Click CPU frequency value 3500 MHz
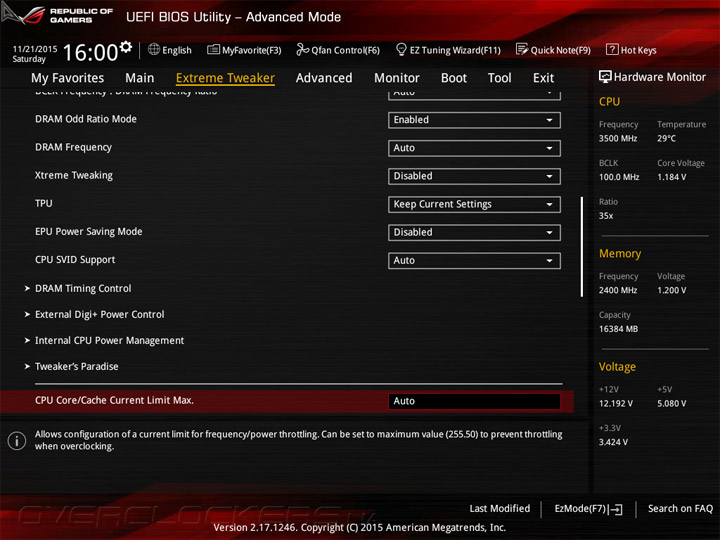Screen dimensions: 720x540 (x=618, y=139)
